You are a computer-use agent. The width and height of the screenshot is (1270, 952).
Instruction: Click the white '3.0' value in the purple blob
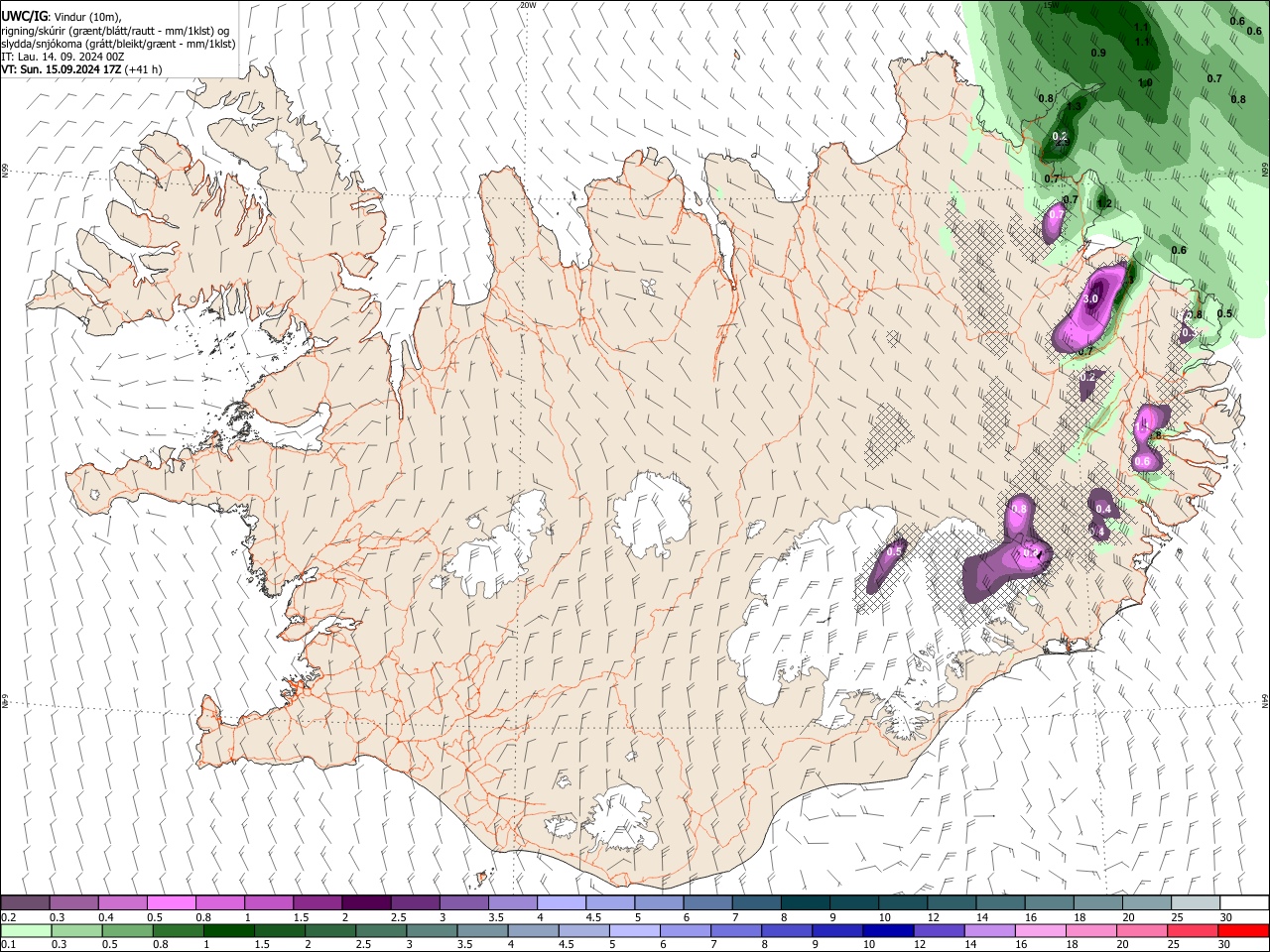[1090, 298]
